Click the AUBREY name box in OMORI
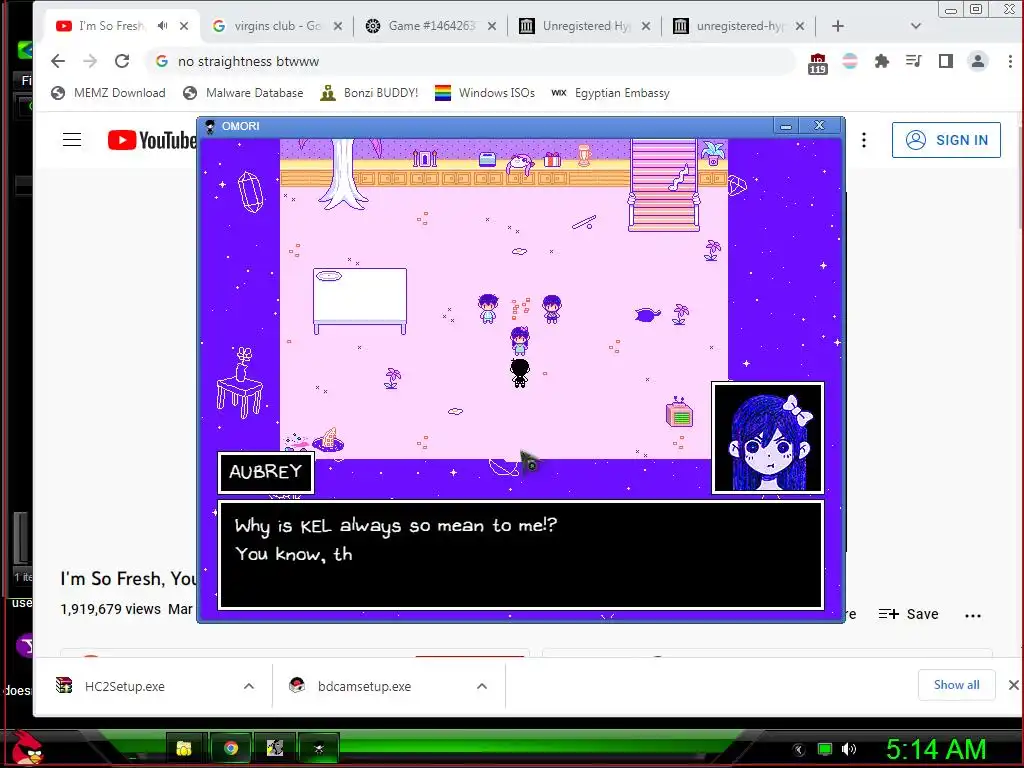The height and width of the screenshot is (768, 1024). (x=266, y=472)
